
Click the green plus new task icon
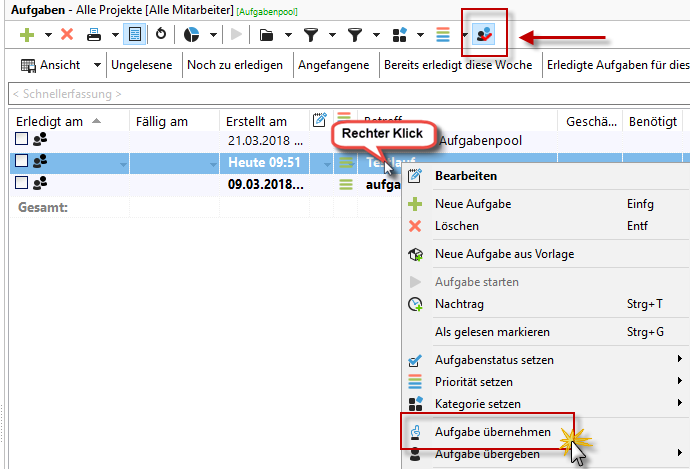click(x=26, y=35)
